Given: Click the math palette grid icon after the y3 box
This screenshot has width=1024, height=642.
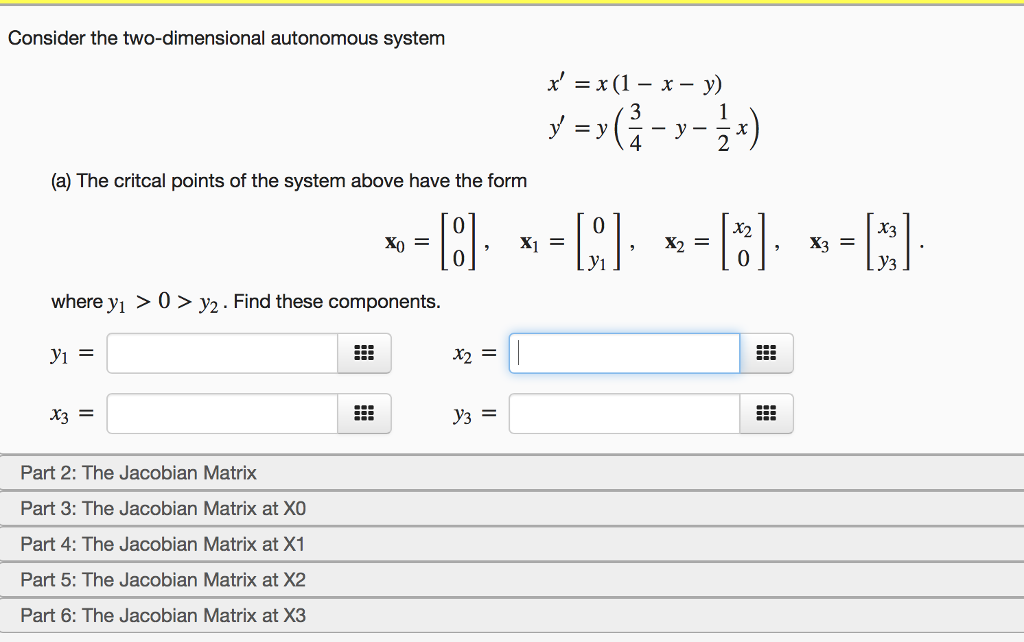Looking at the screenshot, I should click(x=767, y=413).
